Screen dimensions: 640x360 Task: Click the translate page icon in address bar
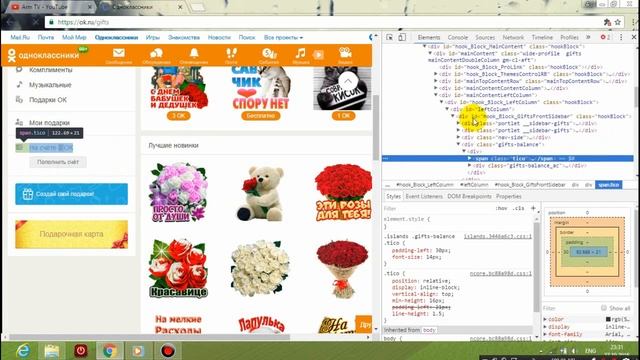[x=607, y=22]
